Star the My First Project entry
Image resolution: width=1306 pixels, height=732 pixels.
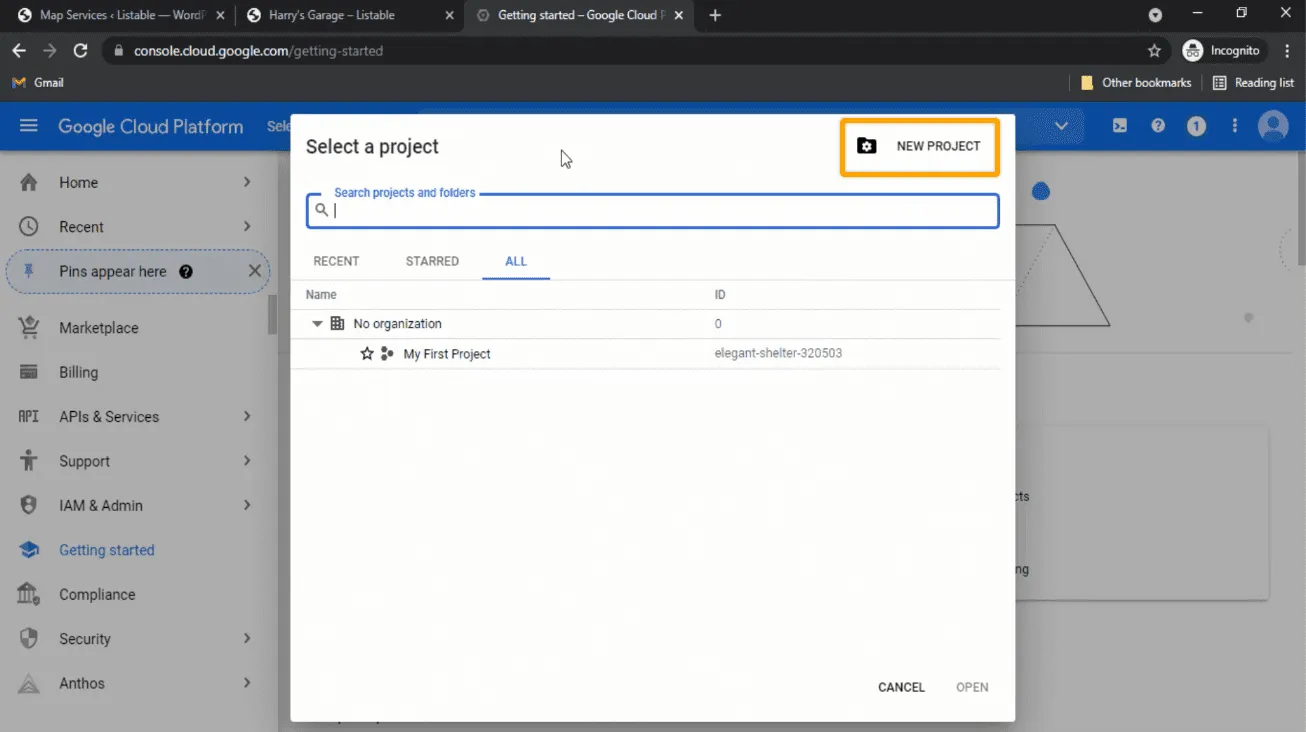[367, 354]
